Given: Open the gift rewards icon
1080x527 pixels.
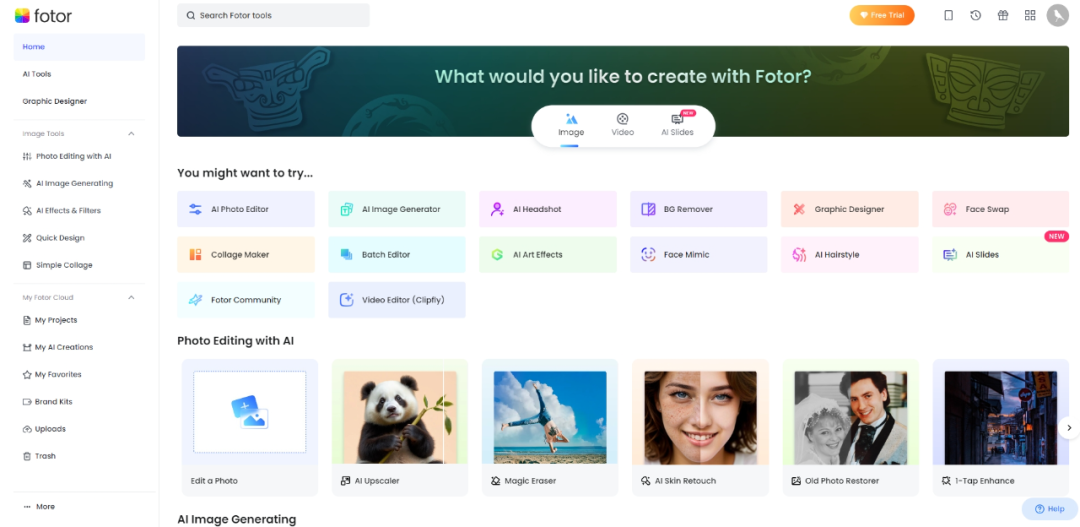Looking at the screenshot, I should point(1003,15).
